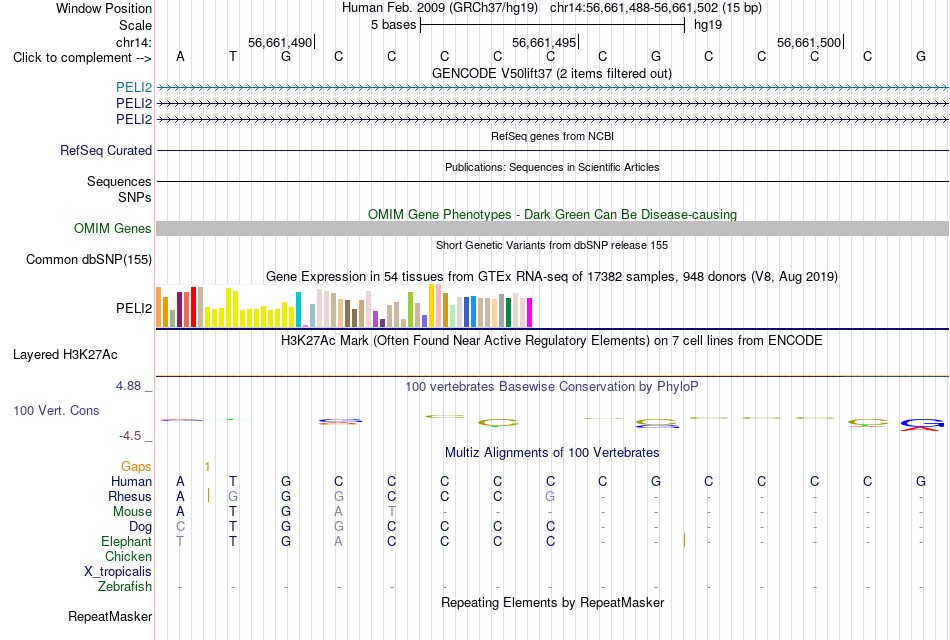Click the RefSeq Curated track label
Viewport: 950px width, 640px height.
coord(106,150)
